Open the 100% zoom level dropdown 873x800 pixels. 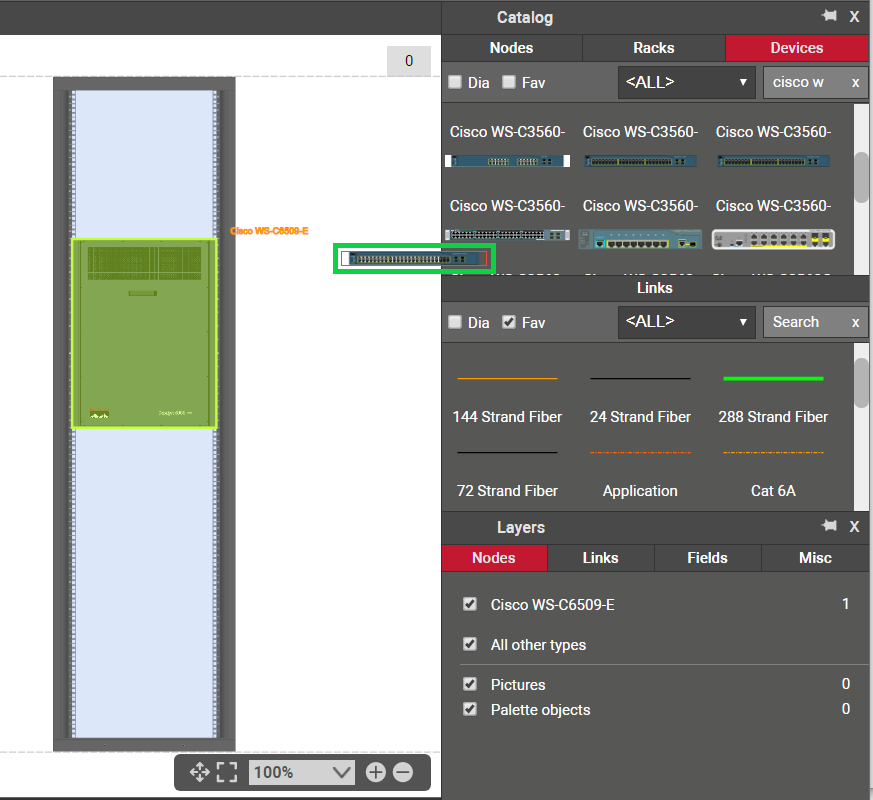[x=302, y=772]
